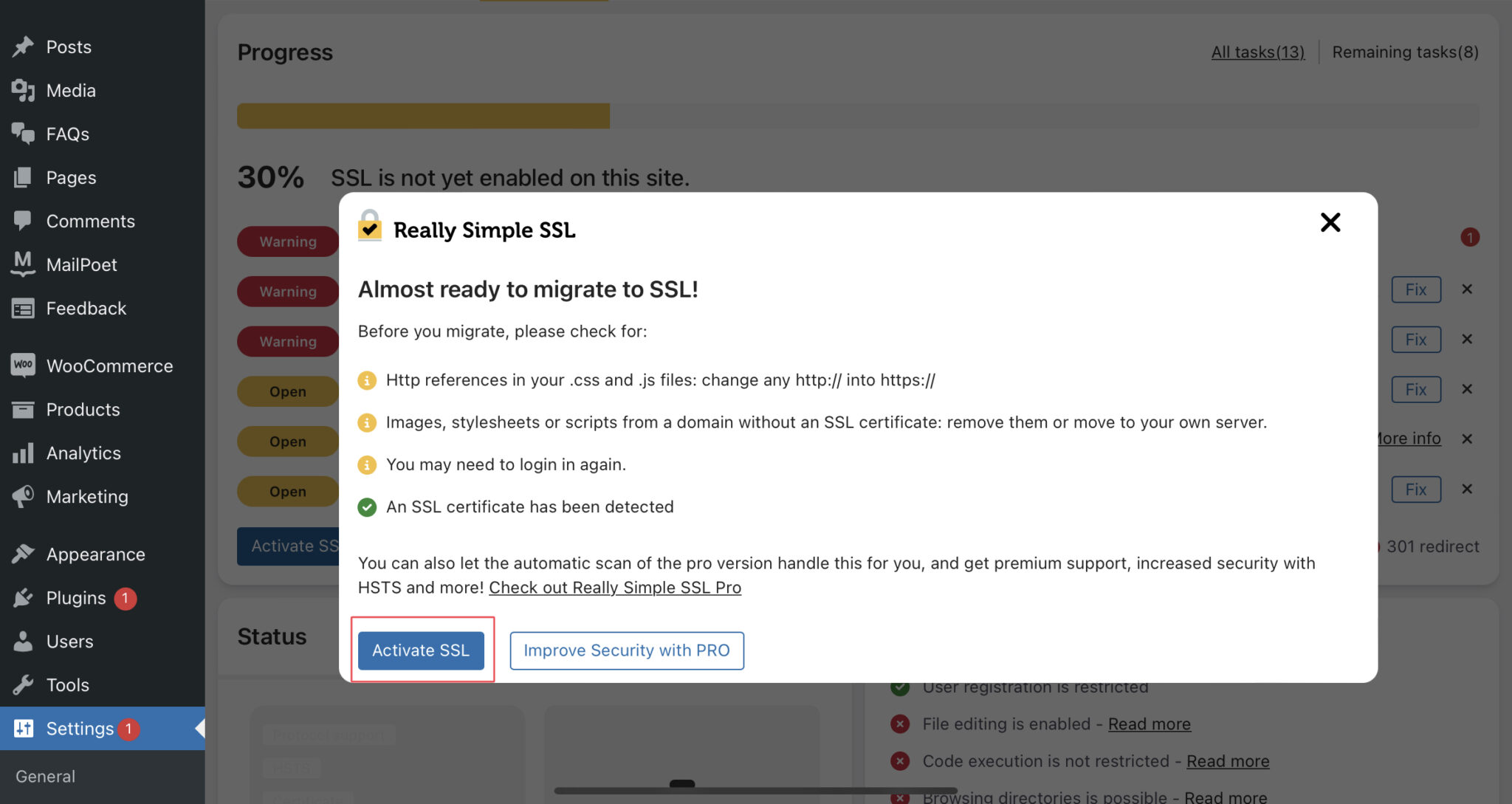Open the Marketing icon
The width and height of the screenshot is (1512, 804).
click(x=23, y=496)
